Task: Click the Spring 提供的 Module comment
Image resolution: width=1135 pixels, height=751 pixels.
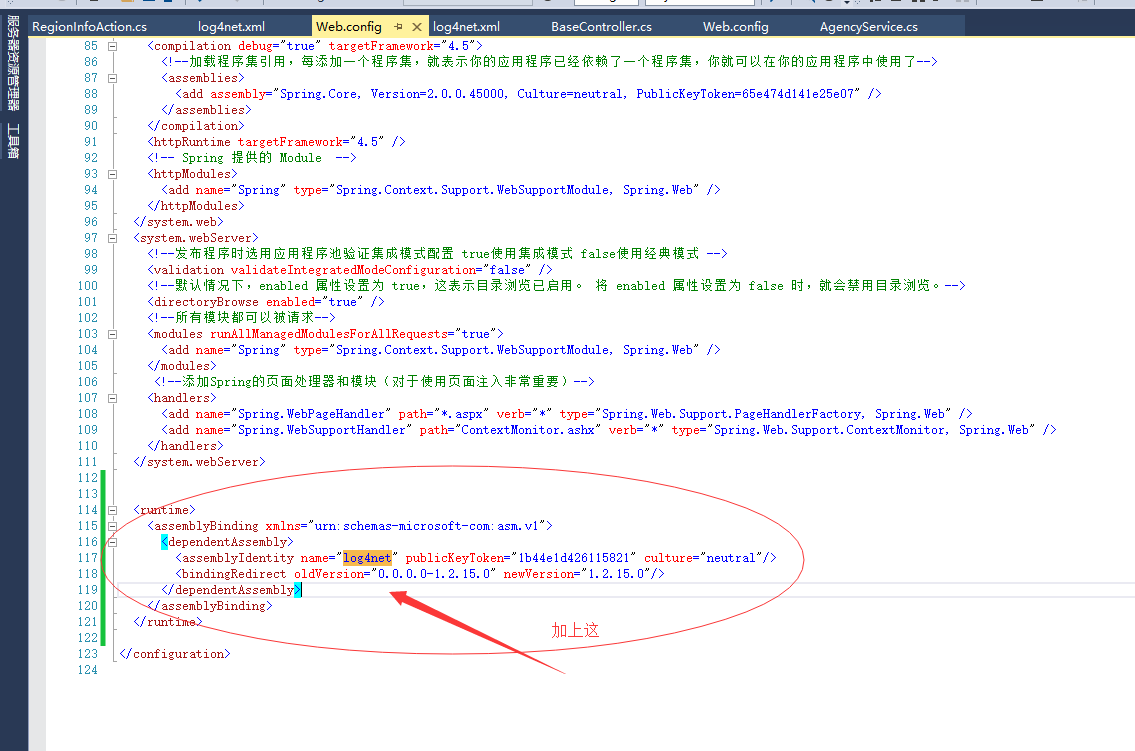Action: 252,158
